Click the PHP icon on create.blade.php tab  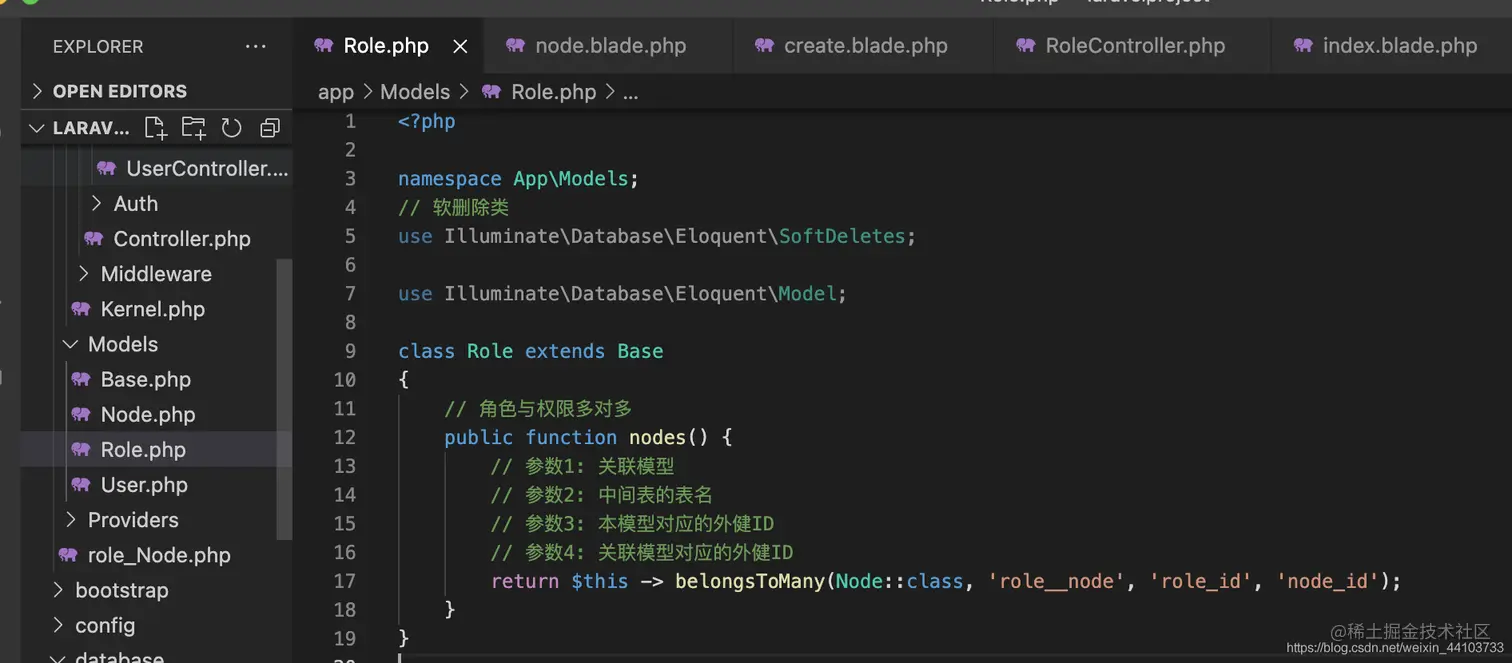(x=765, y=45)
